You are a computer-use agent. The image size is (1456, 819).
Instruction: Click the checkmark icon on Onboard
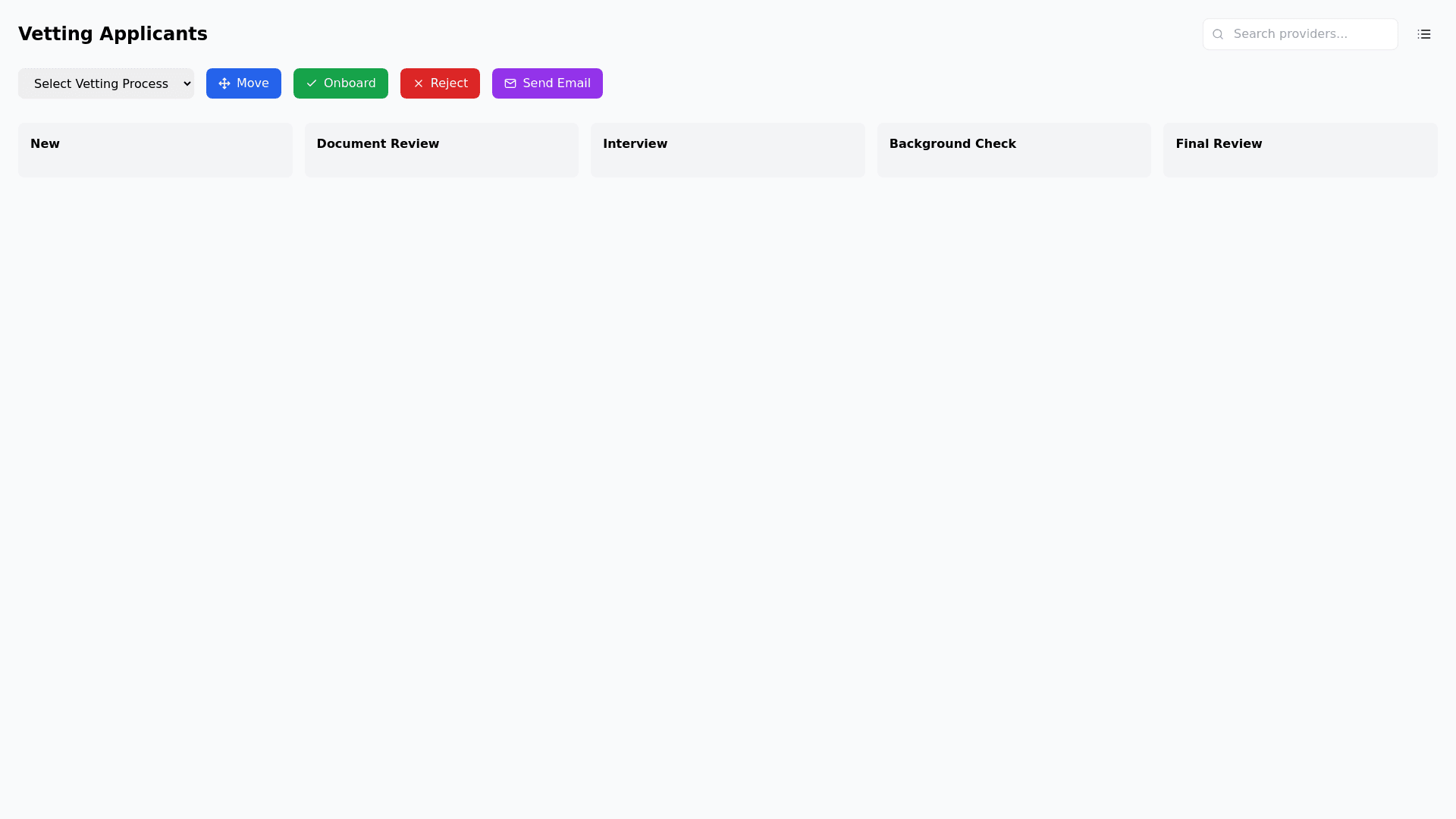point(312,83)
